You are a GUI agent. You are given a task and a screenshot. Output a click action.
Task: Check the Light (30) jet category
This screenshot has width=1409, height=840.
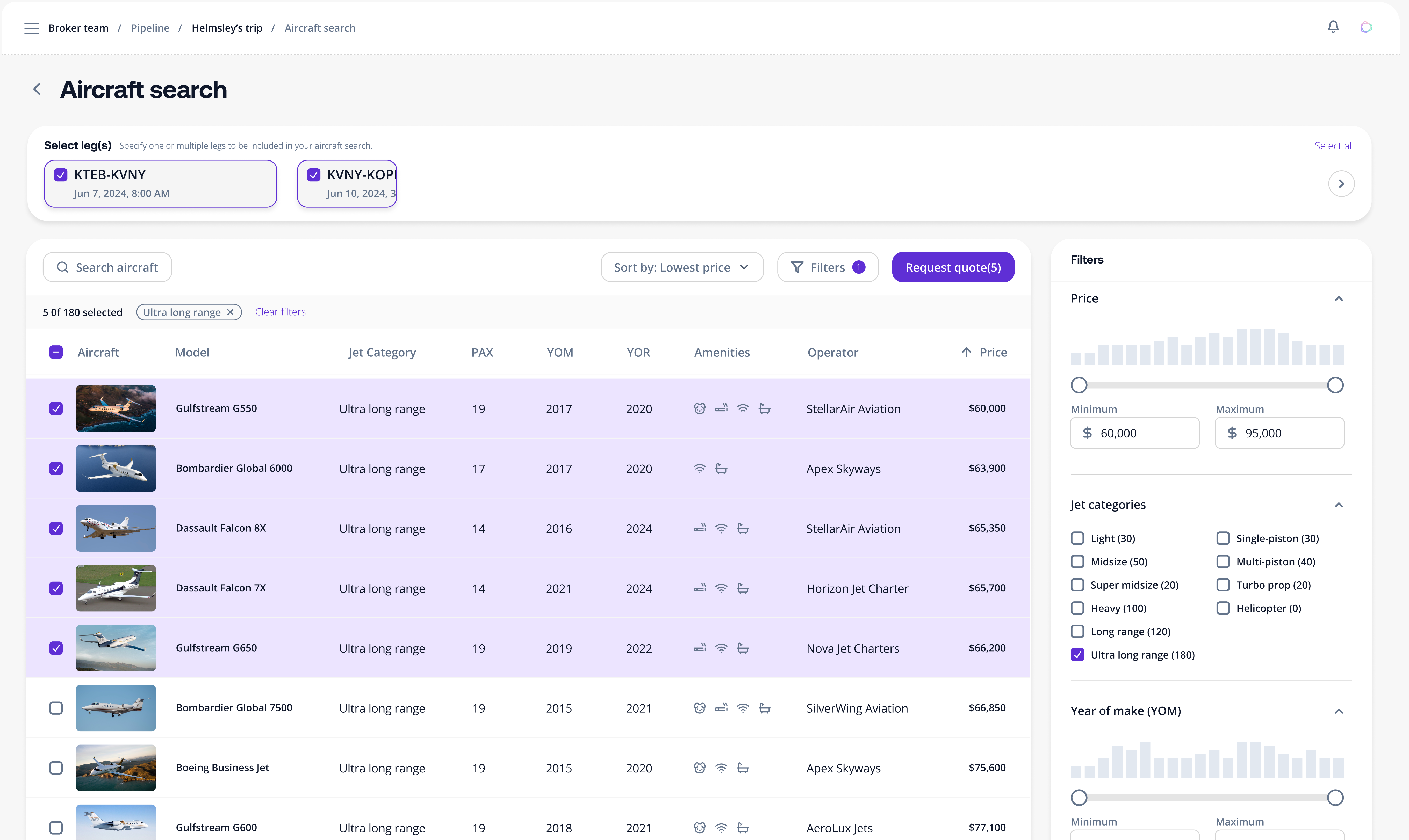tap(1077, 538)
